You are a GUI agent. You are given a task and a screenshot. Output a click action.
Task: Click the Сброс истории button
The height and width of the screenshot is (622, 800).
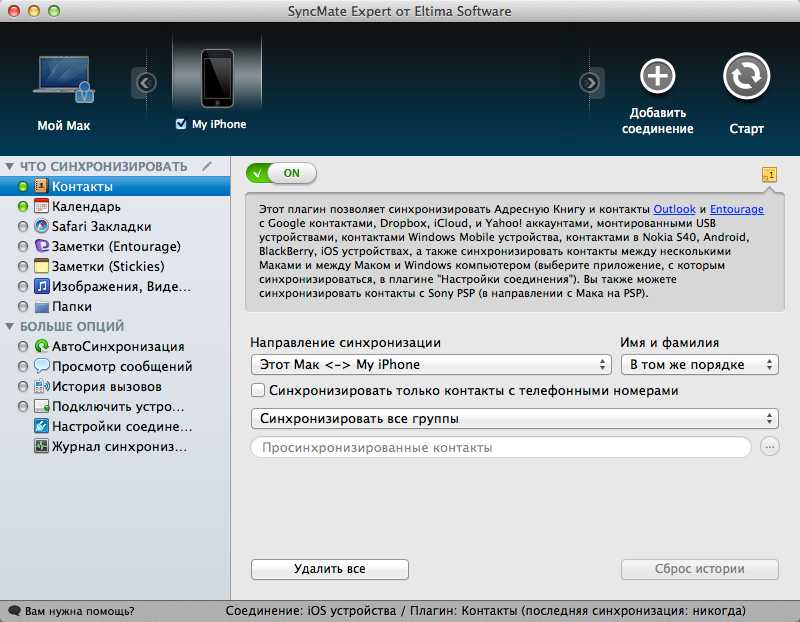[x=699, y=569]
